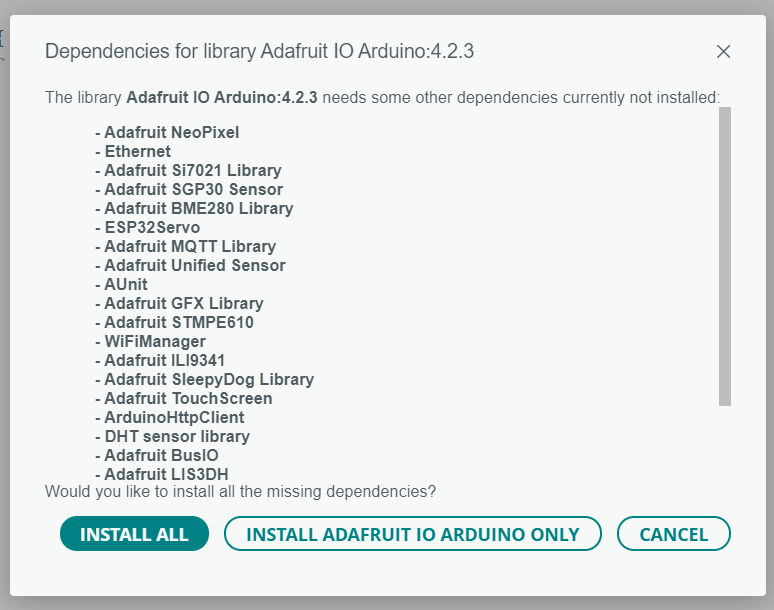This screenshot has width=774, height=610.
Task: Click Adafruit Unified Sensor in the list
Action: tap(194, 265)
